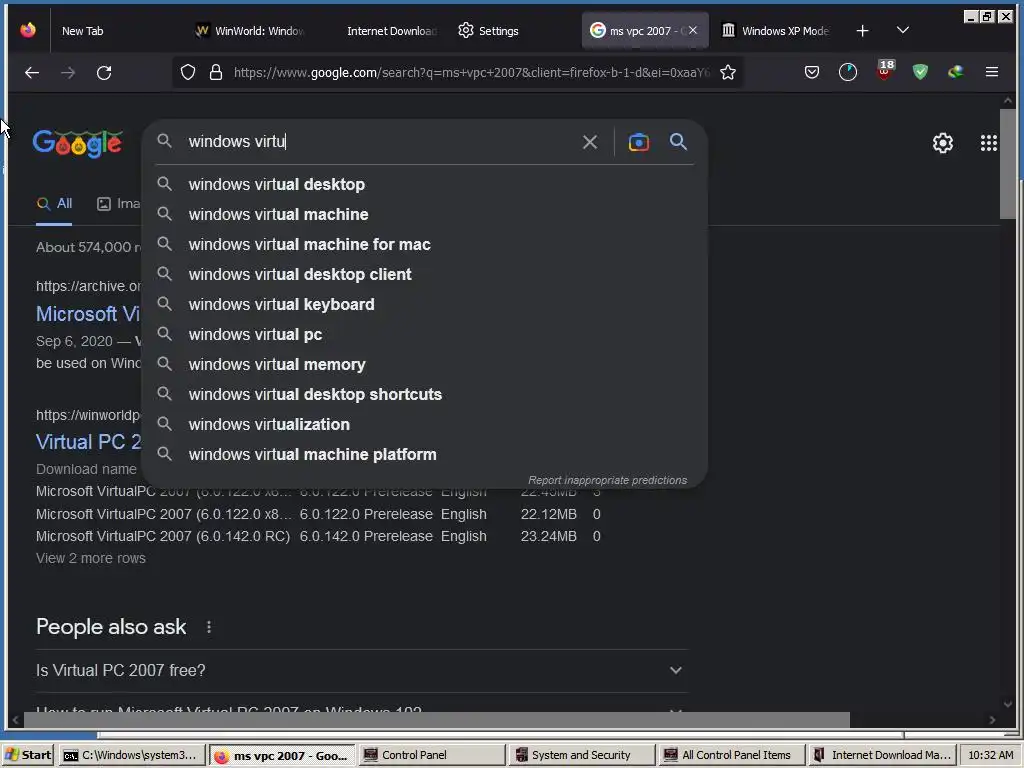Click View 2 more rows

click(x=91, y=558)
